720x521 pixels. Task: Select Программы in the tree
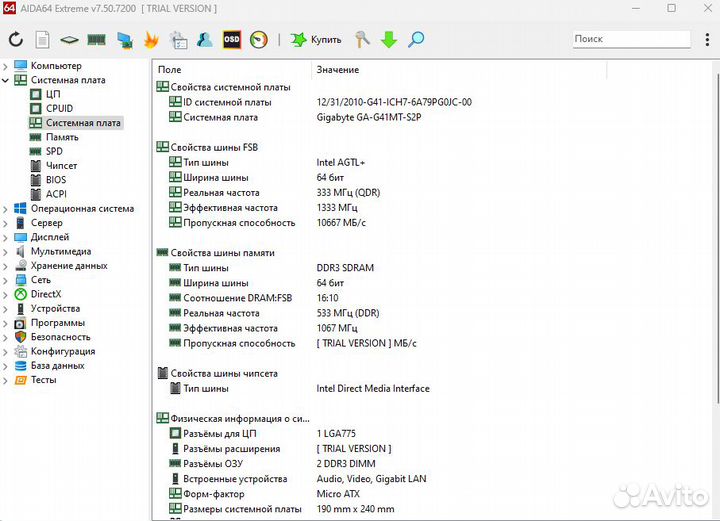point(58,323)
